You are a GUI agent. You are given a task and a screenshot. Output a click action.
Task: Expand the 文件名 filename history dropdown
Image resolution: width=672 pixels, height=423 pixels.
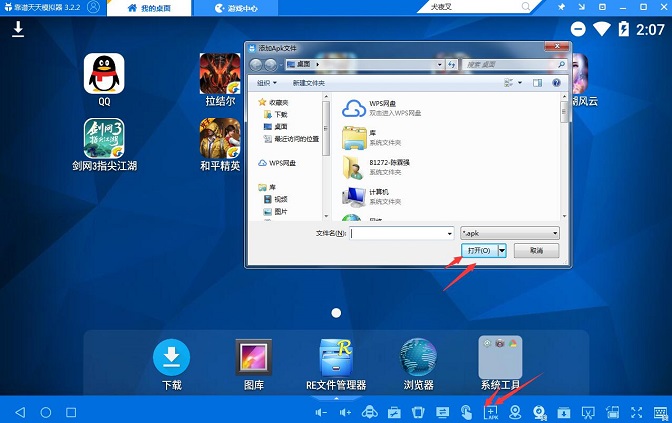[449, 233]
